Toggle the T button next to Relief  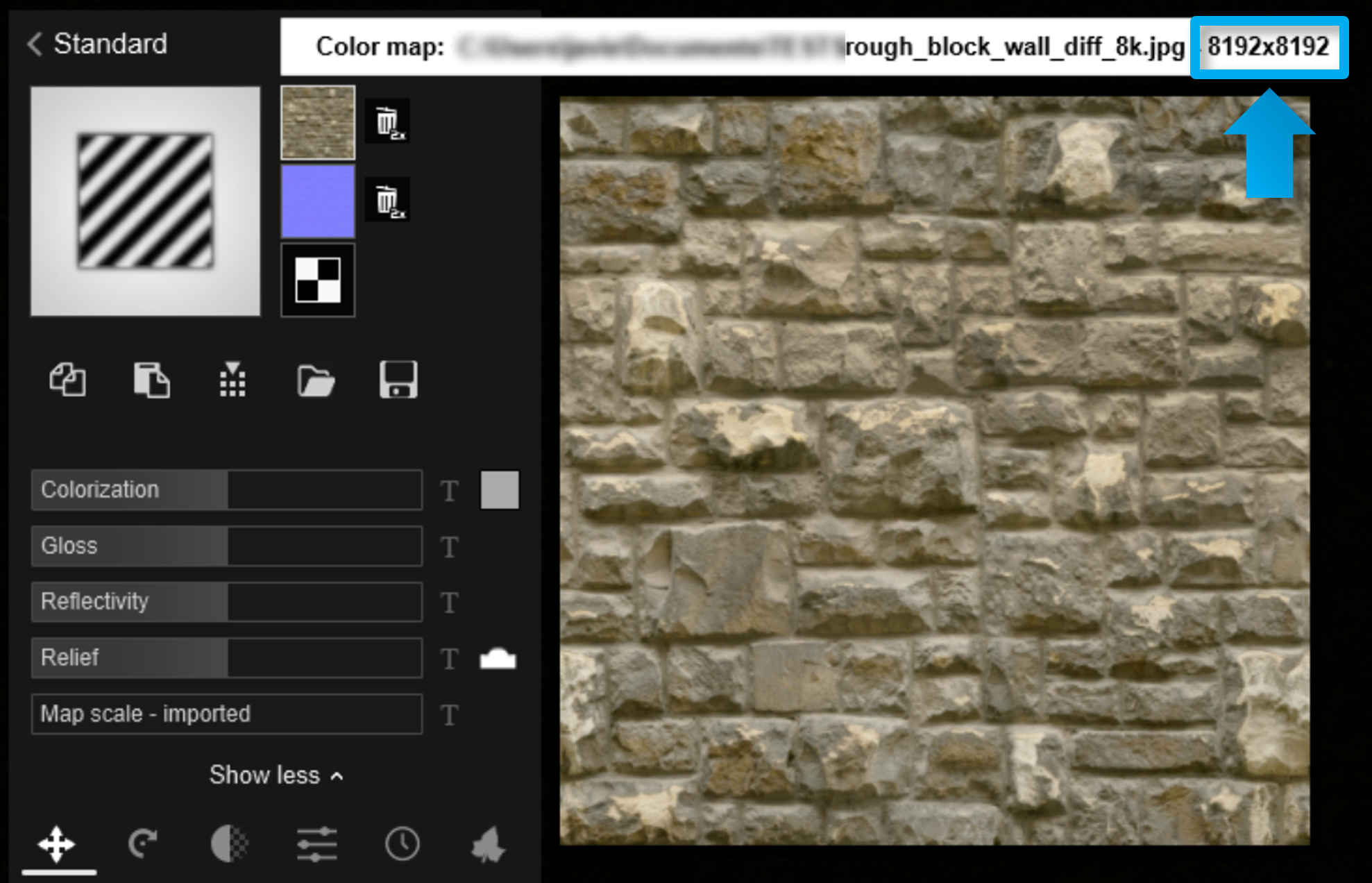coord(448,655)
